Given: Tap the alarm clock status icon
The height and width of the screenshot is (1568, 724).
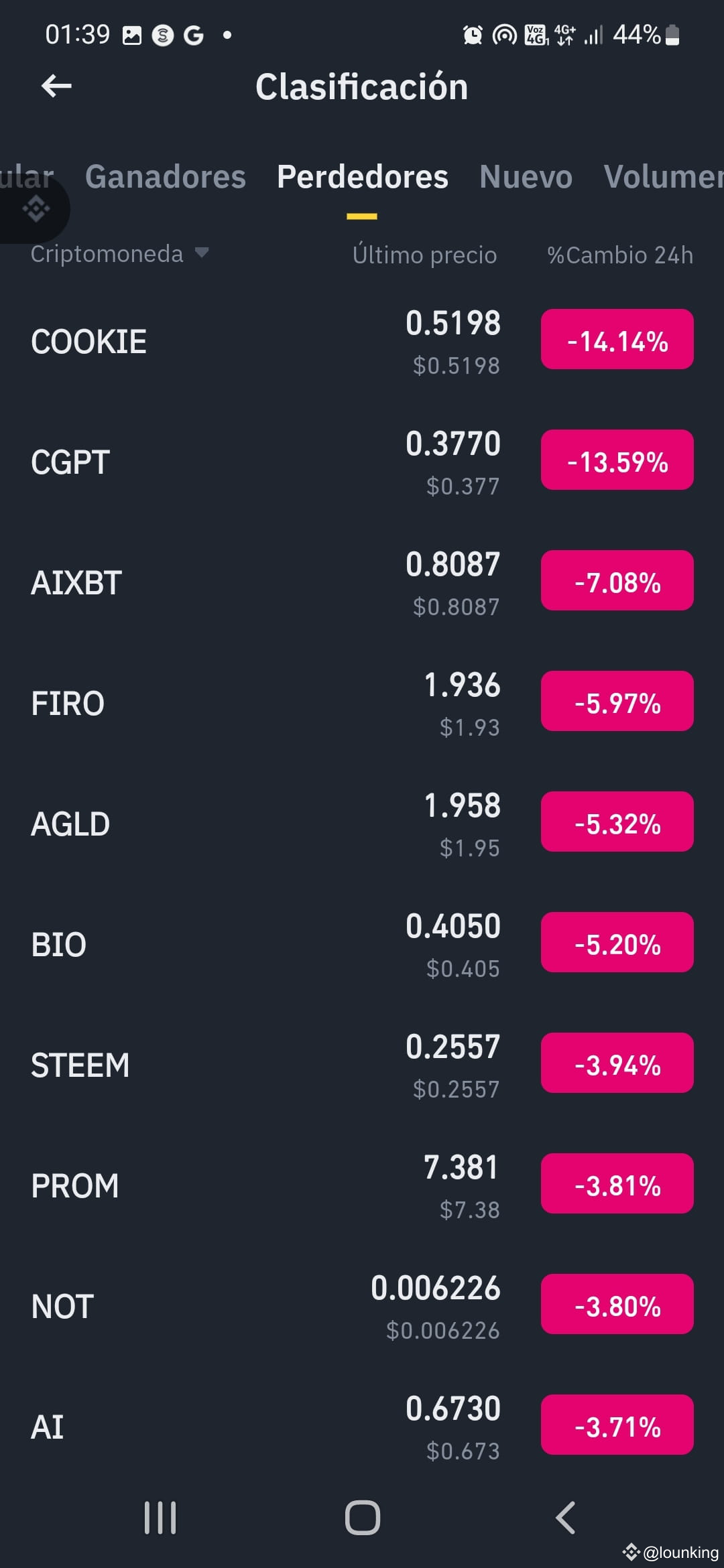Looking at the screenshot, I should (x=473, y=35).
